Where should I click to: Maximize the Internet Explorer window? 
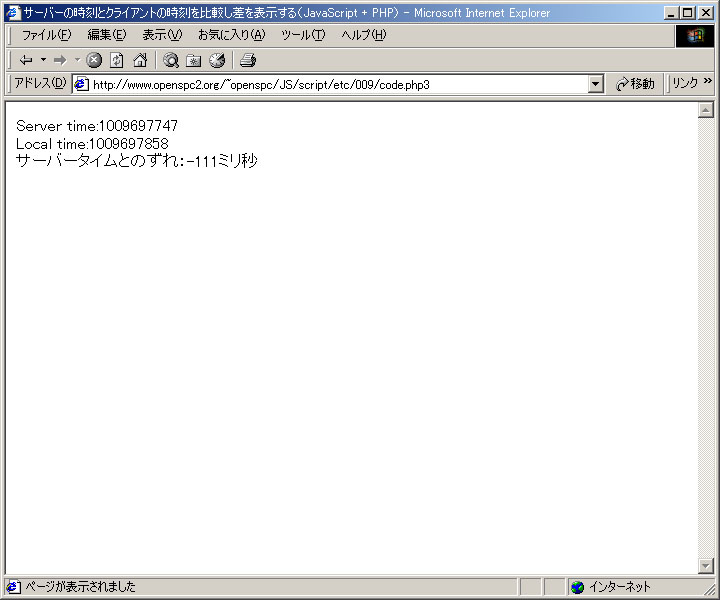[688, 13]
